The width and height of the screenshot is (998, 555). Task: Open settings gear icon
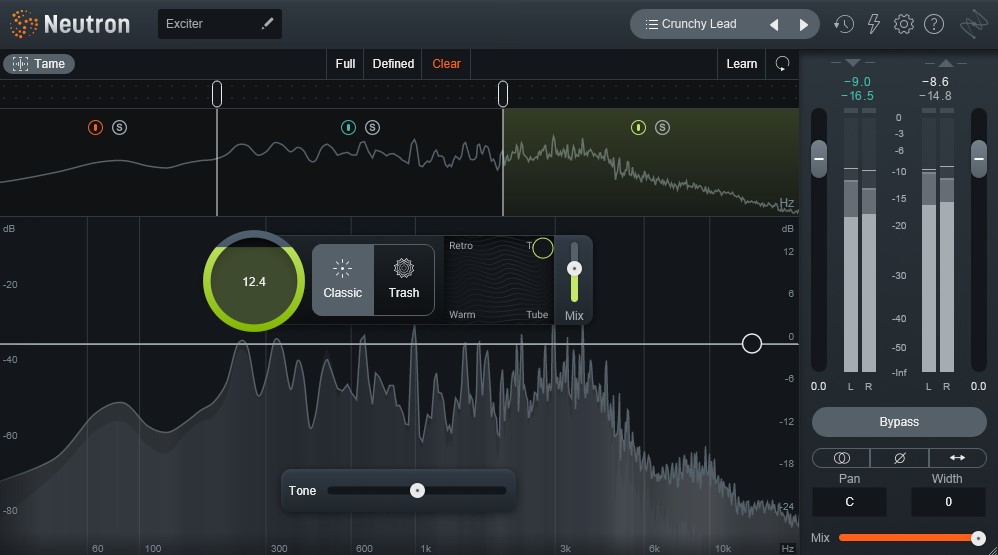(x=903, y=24)
